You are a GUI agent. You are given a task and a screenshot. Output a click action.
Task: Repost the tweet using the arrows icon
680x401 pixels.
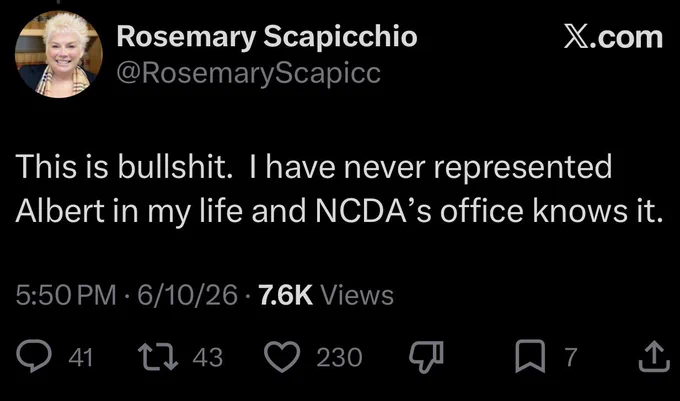click(x=158, y=357)
